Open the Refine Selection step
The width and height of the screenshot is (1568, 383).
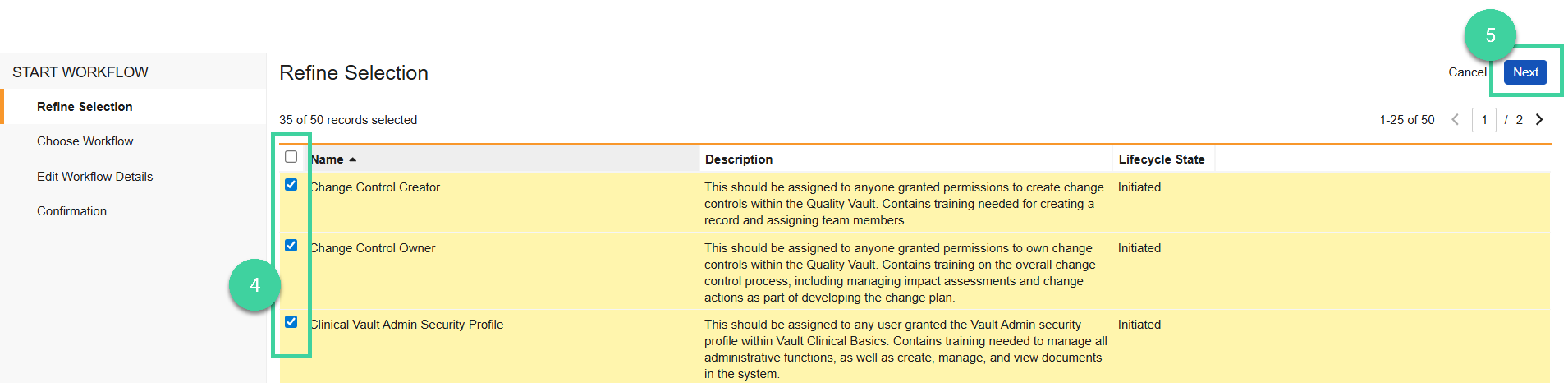tap(85, 107)
